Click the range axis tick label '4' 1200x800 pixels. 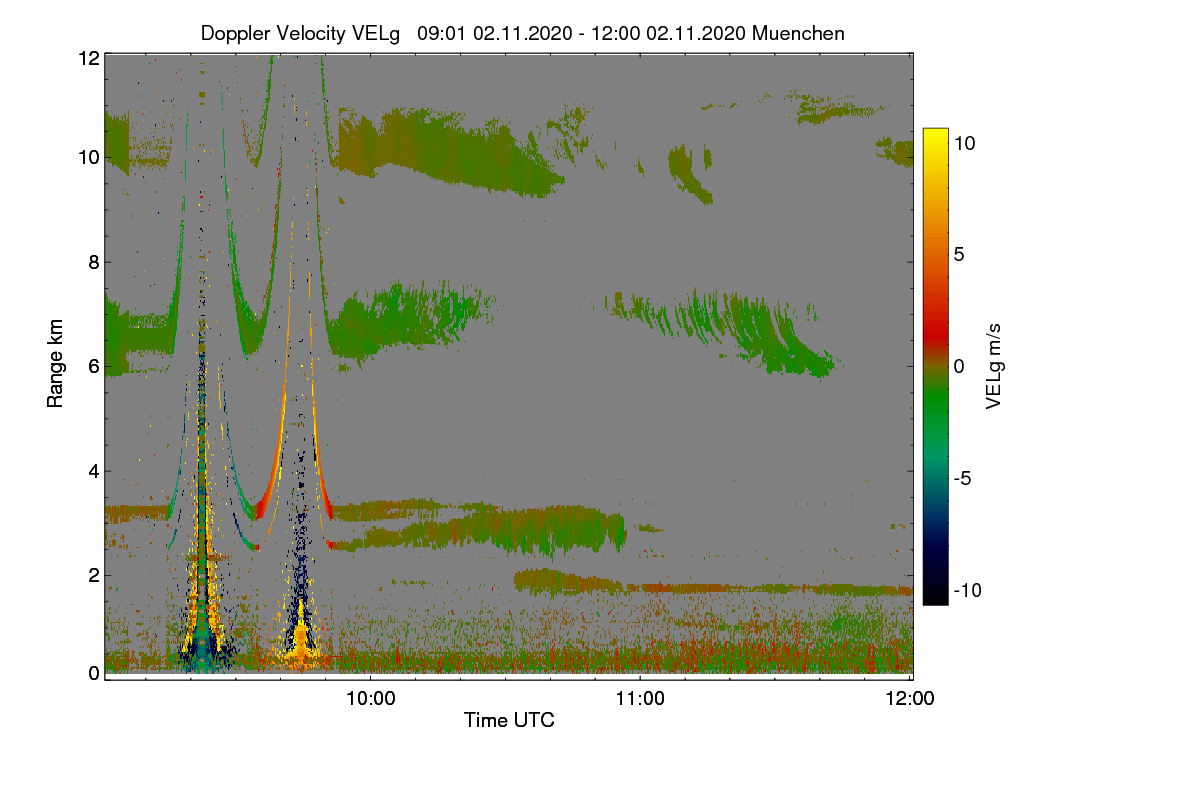pyautogui.click(x=93, y=470)
